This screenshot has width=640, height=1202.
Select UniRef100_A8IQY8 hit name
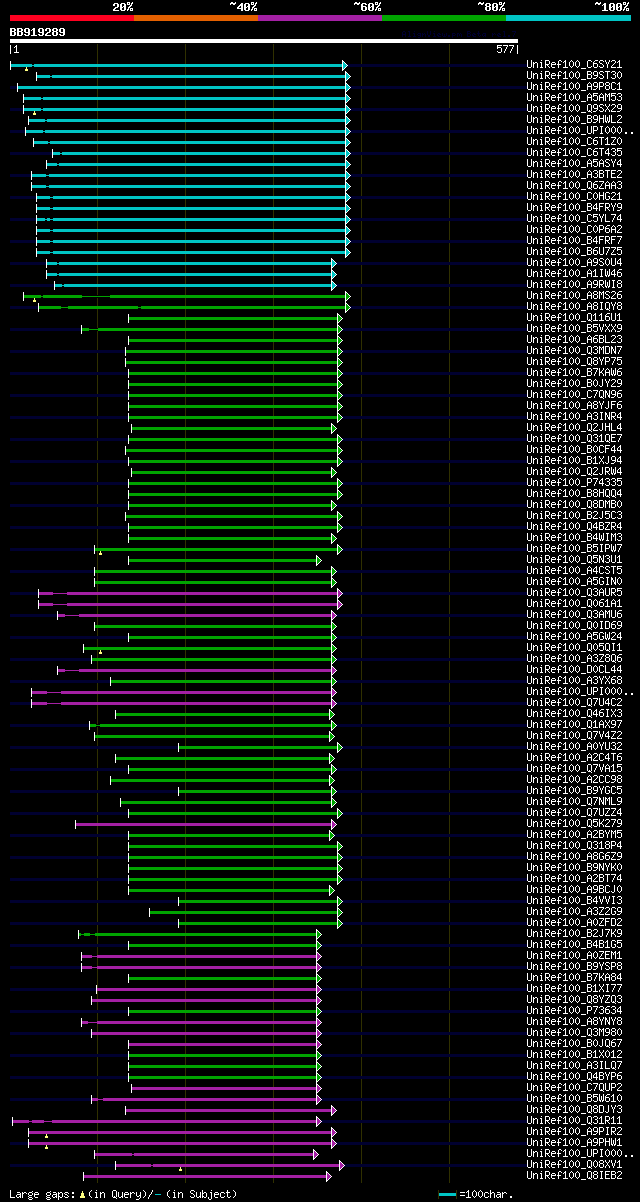point(576,306)
